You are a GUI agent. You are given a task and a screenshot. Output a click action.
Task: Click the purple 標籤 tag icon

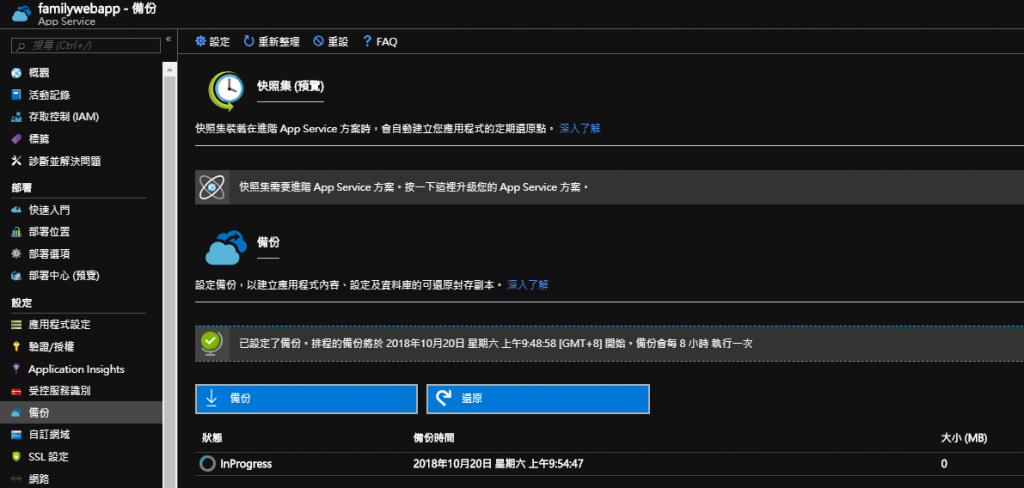(16, 139)
